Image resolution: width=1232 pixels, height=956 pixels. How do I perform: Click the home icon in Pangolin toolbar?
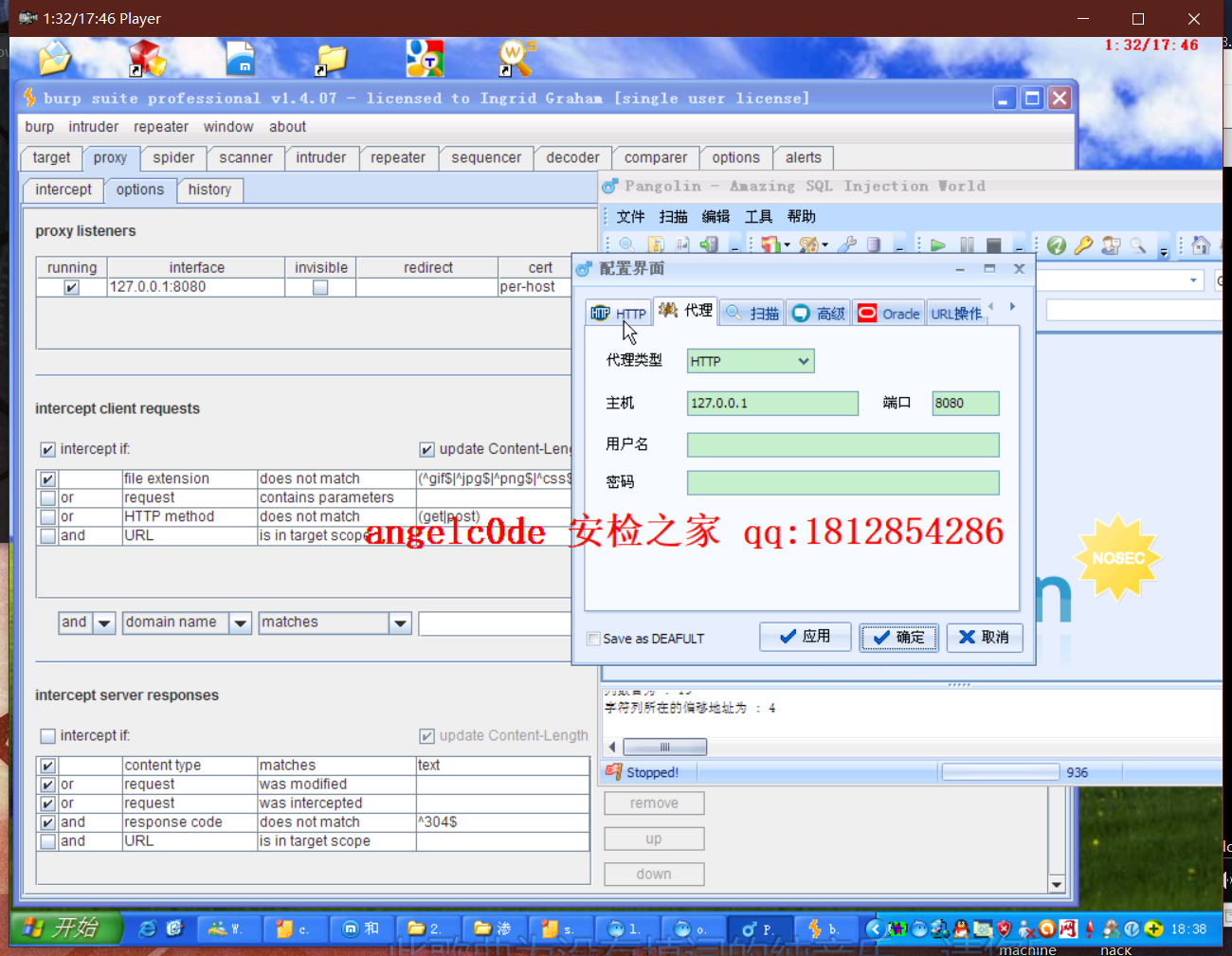click(1201, 244)
